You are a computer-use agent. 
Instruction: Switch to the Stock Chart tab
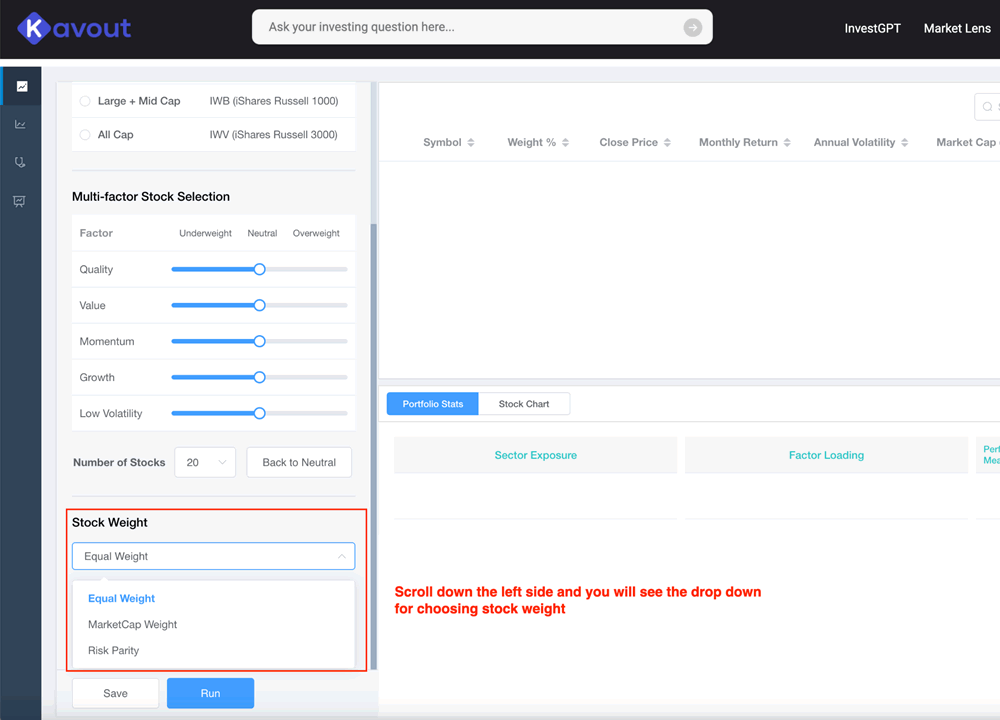click(x=524, y=404)
